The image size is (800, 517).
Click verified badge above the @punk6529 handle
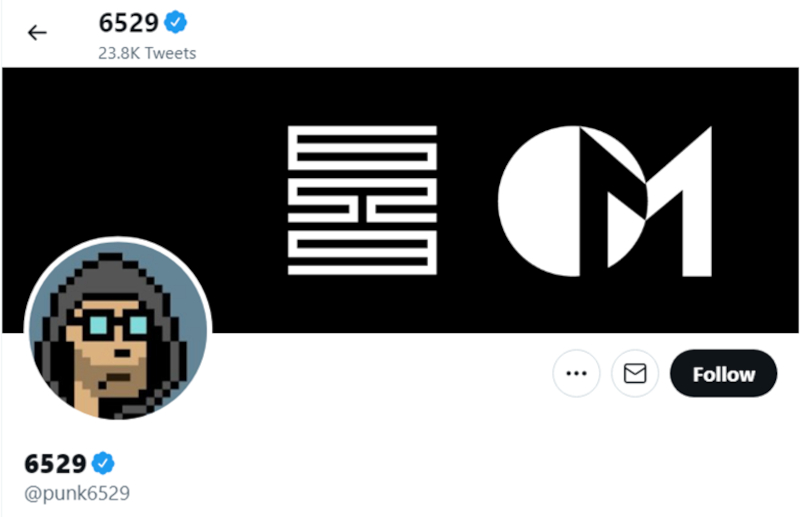[103, 463]
